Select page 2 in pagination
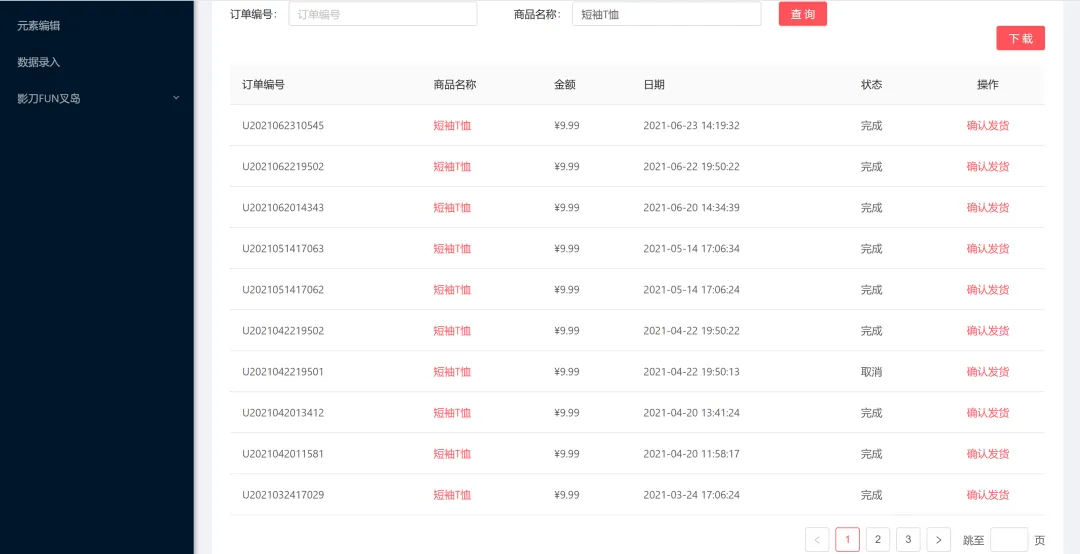The width and height of the screenshot is (1080, 554). click(878, 540)
